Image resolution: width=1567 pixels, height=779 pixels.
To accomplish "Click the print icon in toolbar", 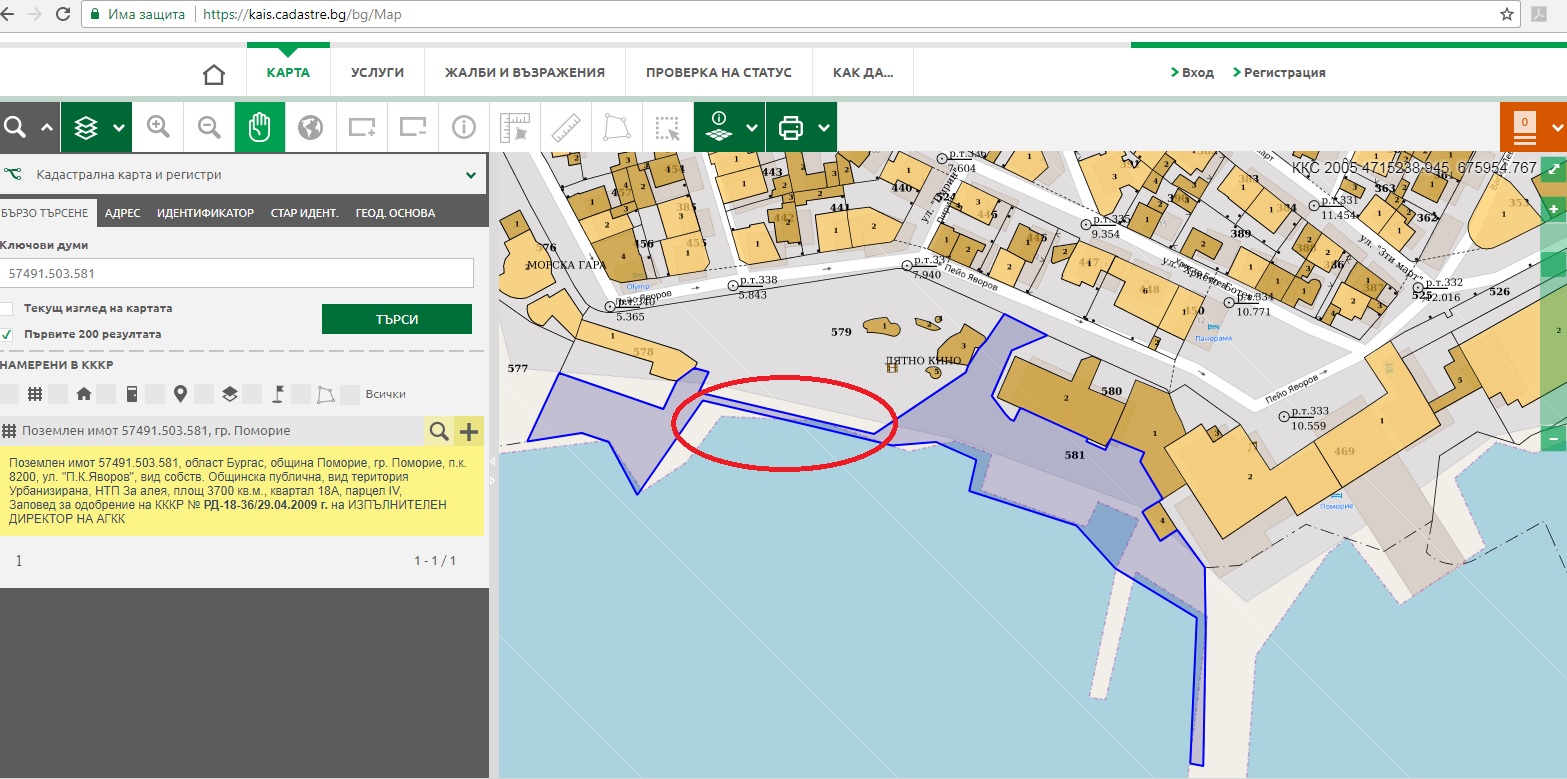I will [791, 127].
